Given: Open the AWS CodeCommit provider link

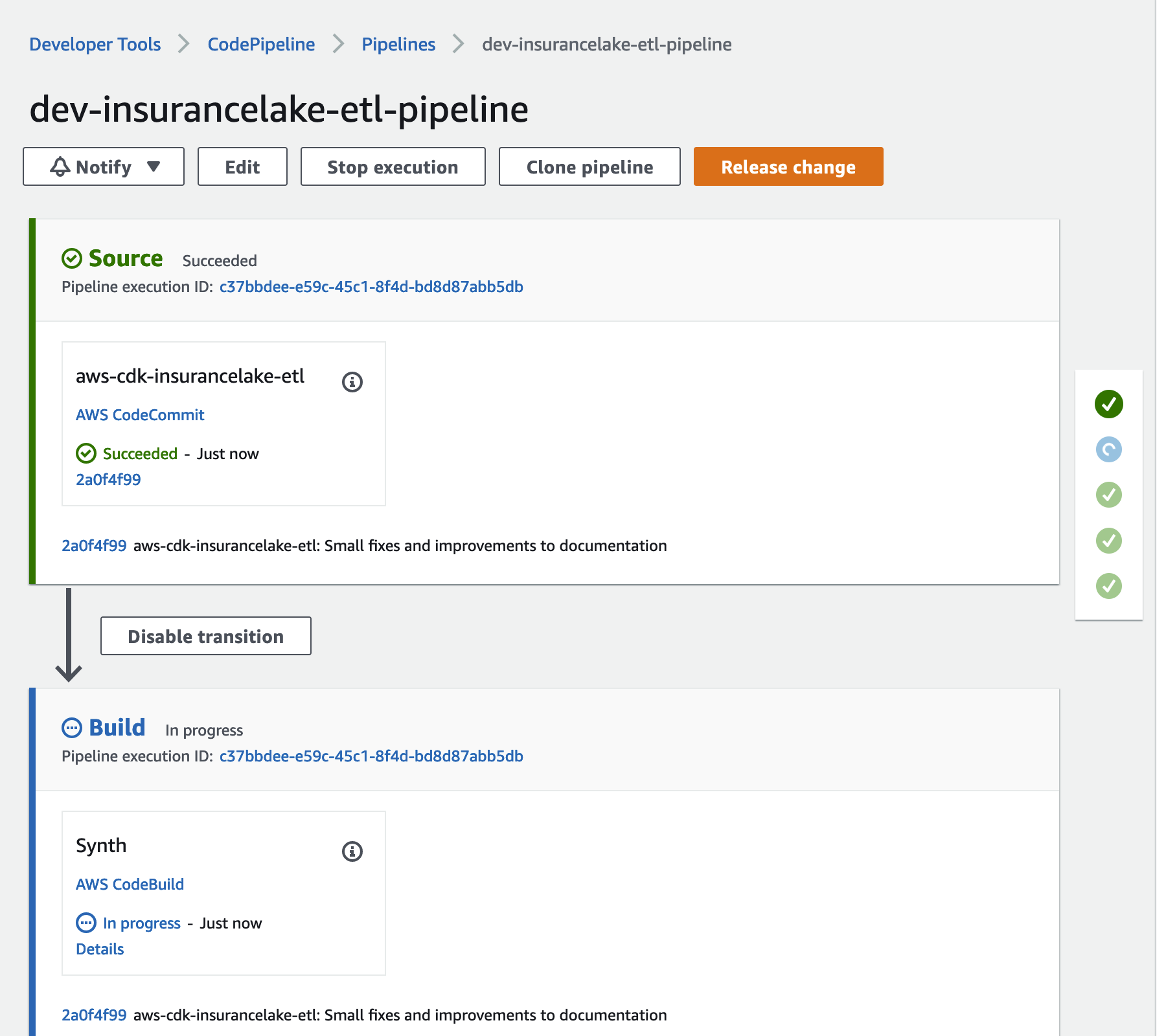Looking at the screenshot, I should [x=140, y=415].
